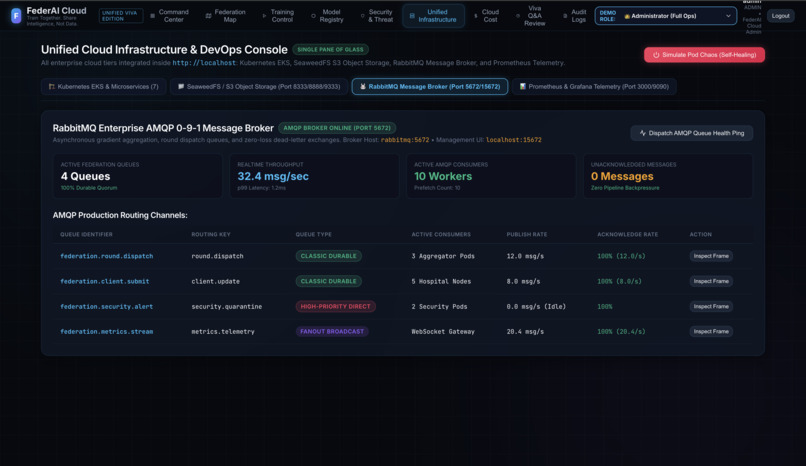The image size is (806, 466).
Task: Switch to Prometheus & Grafana Telemetry tab
Action: [x=594, y=87]
